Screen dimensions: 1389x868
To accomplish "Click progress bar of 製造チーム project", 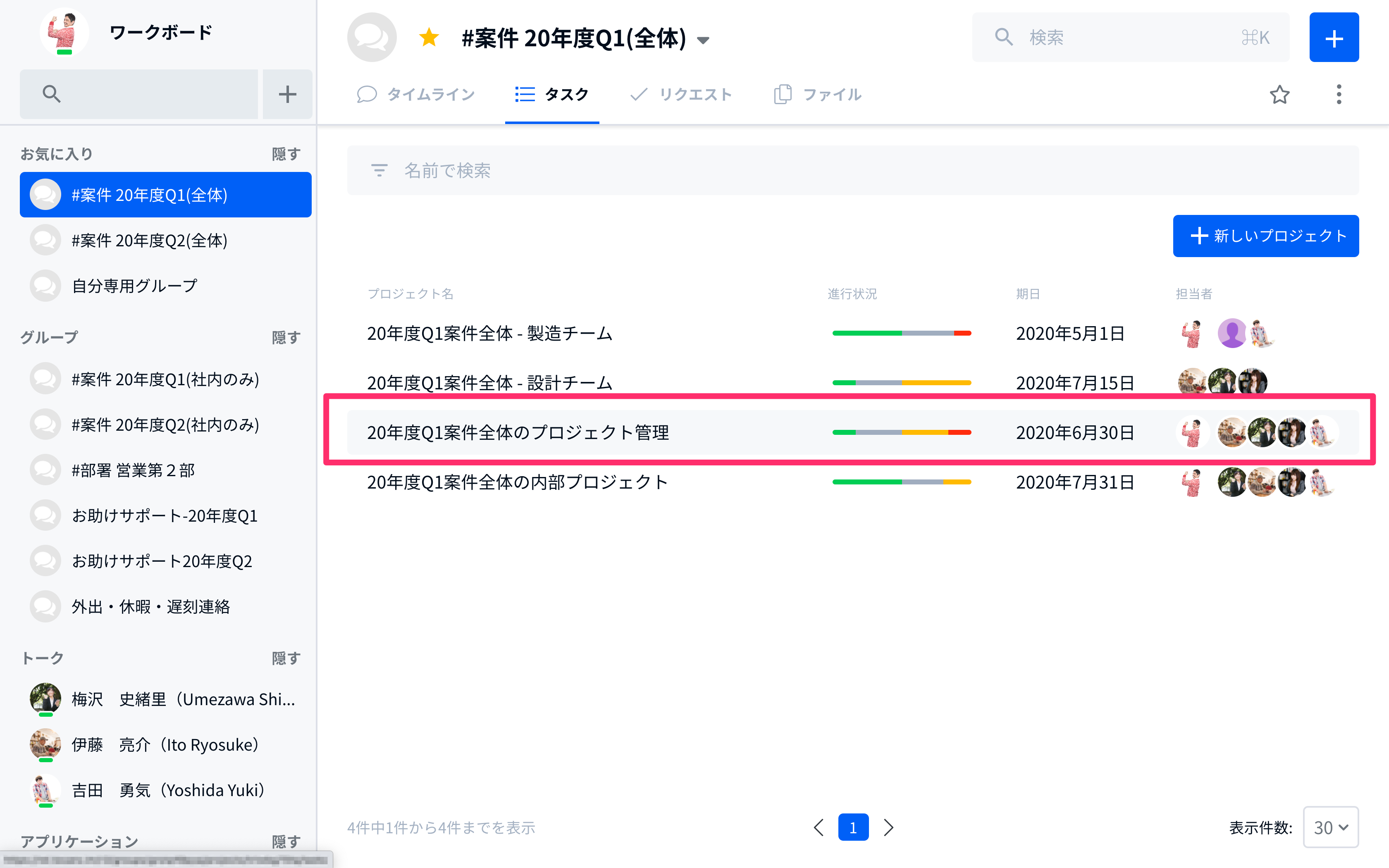I will coord(902,333).
